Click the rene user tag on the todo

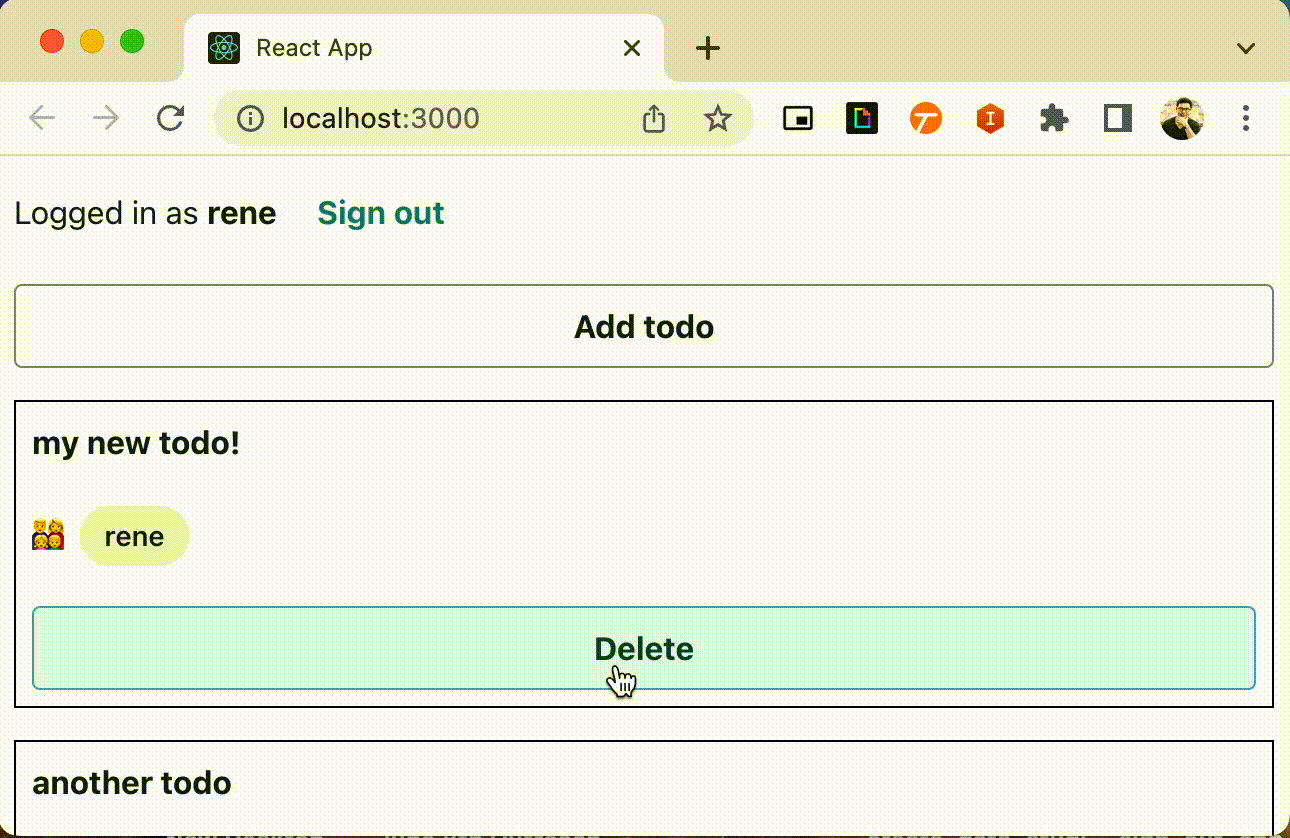134,536
